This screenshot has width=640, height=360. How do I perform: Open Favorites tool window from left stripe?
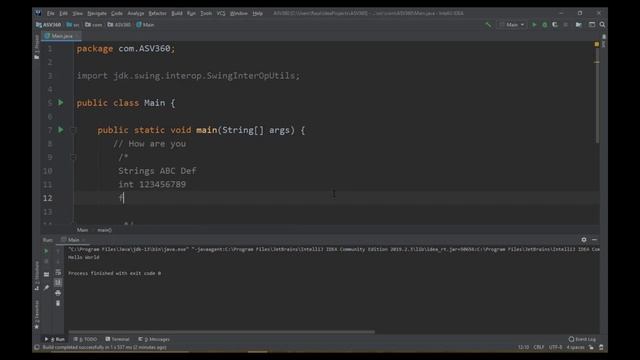(x=37, y=315)
